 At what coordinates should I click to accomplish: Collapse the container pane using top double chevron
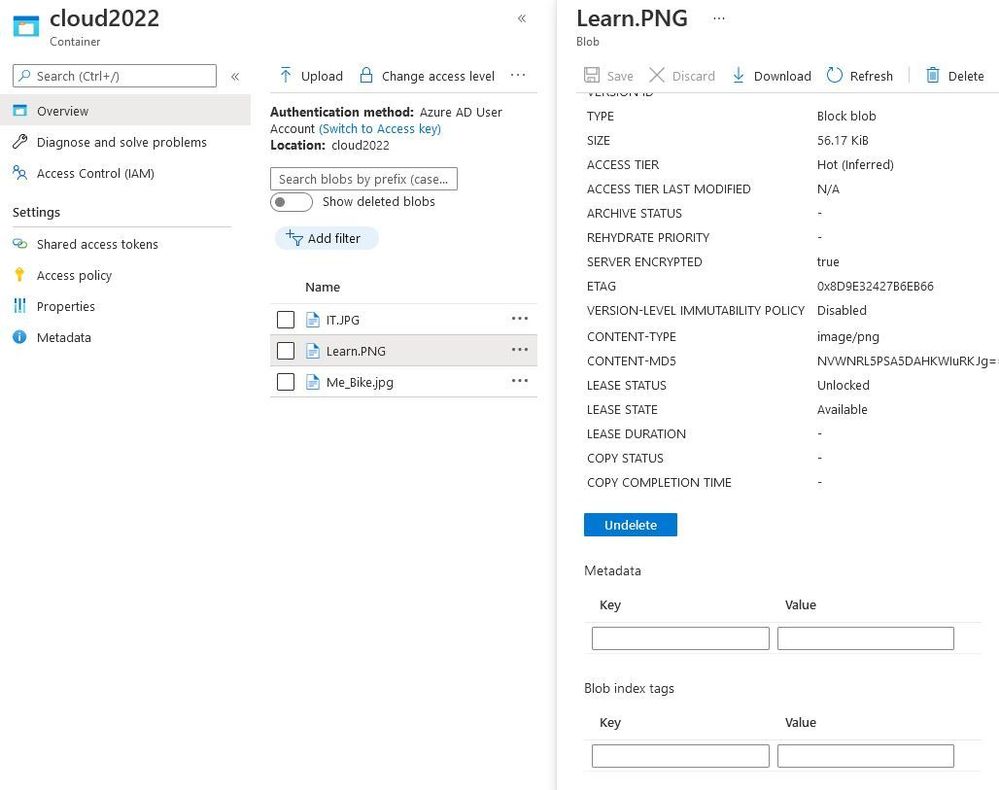pos(522,18)
